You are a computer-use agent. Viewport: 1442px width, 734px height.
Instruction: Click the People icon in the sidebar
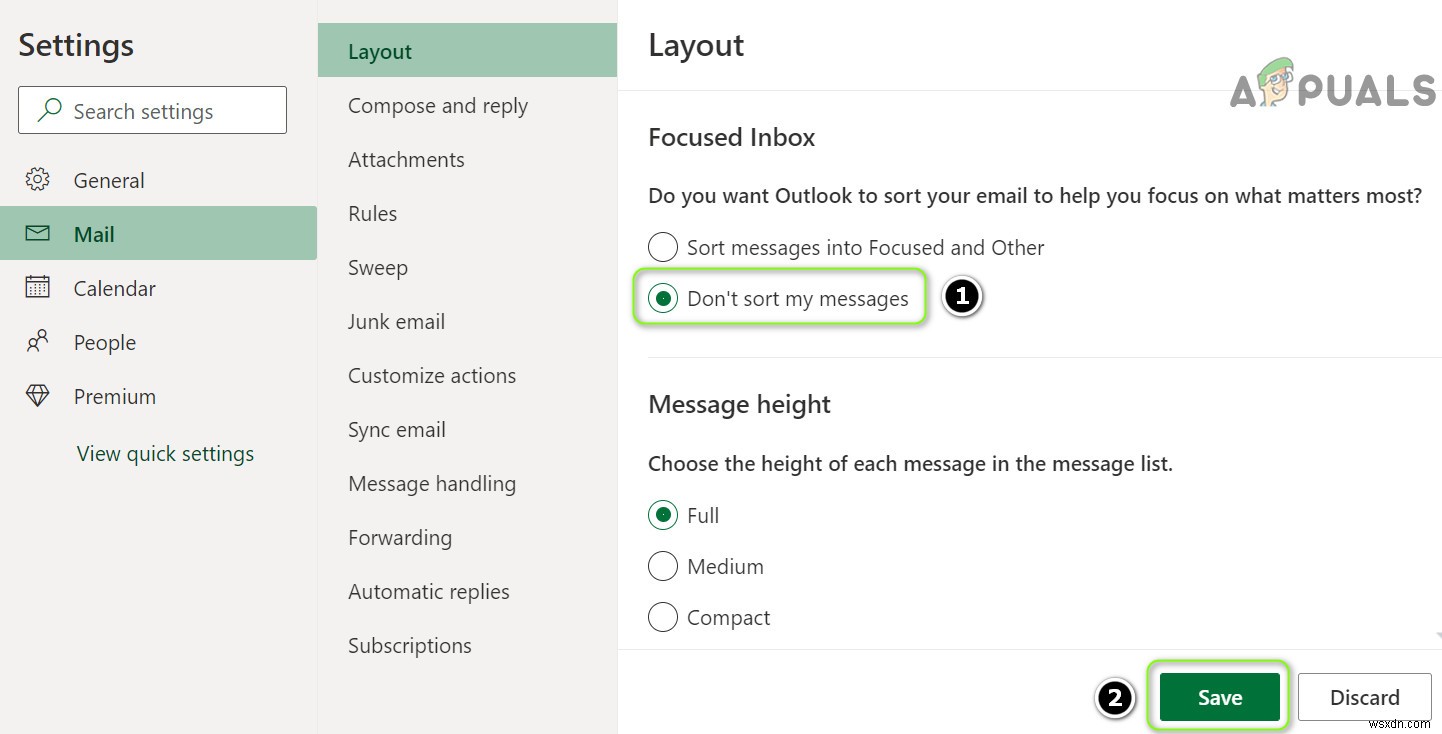pyautogui.click(x=37, y=342)
